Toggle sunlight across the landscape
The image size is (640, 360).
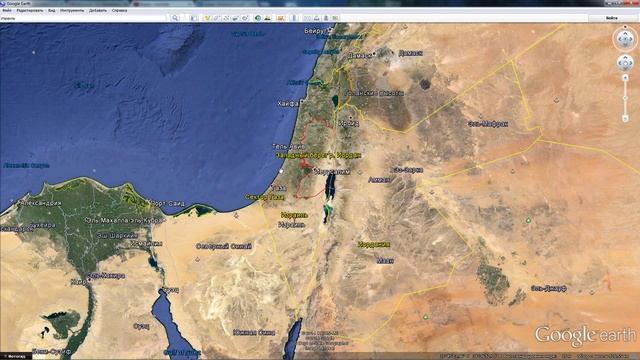coord(267,18)
